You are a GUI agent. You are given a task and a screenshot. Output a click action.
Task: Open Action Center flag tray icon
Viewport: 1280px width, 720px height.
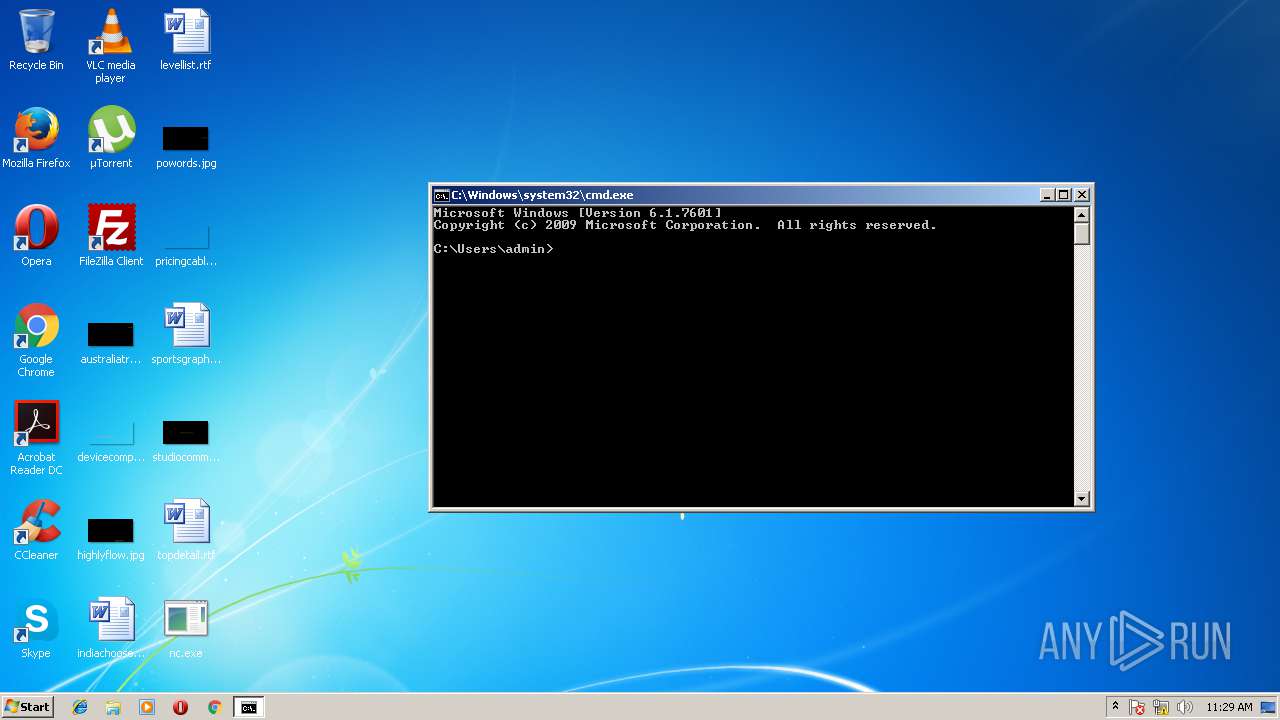(1137, 707)
